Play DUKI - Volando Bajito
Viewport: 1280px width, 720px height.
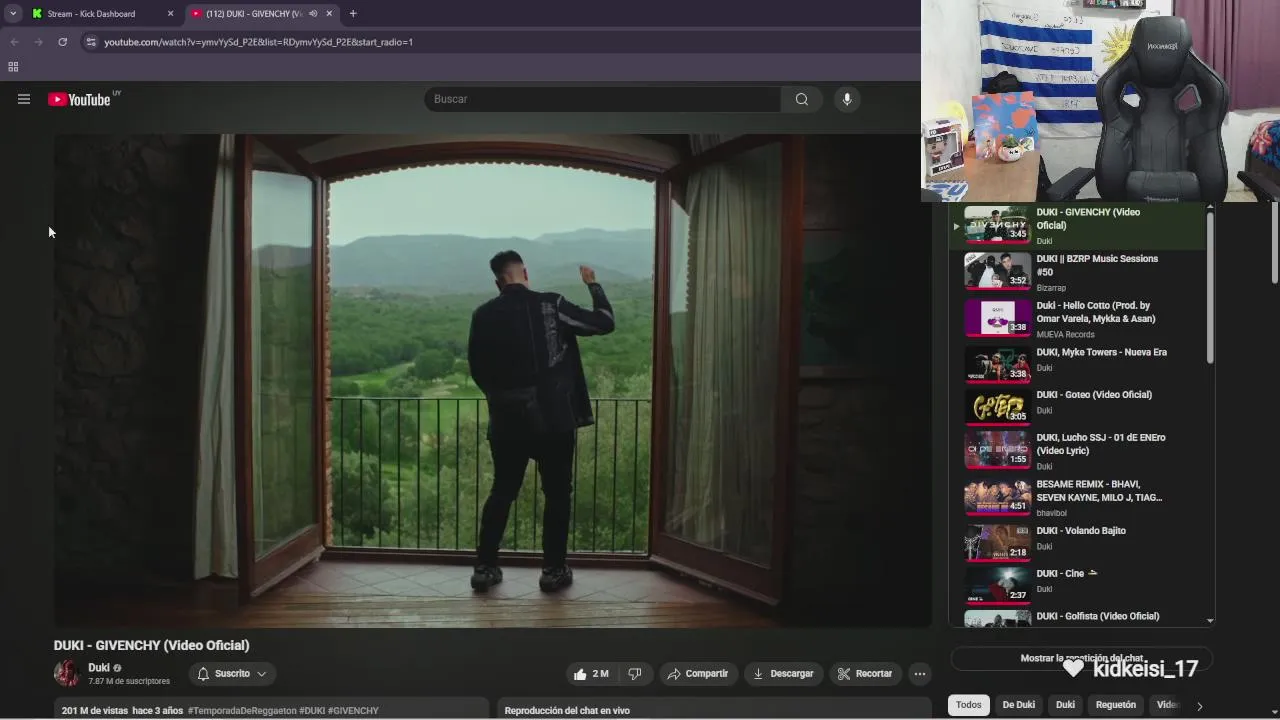point(1077,544)
